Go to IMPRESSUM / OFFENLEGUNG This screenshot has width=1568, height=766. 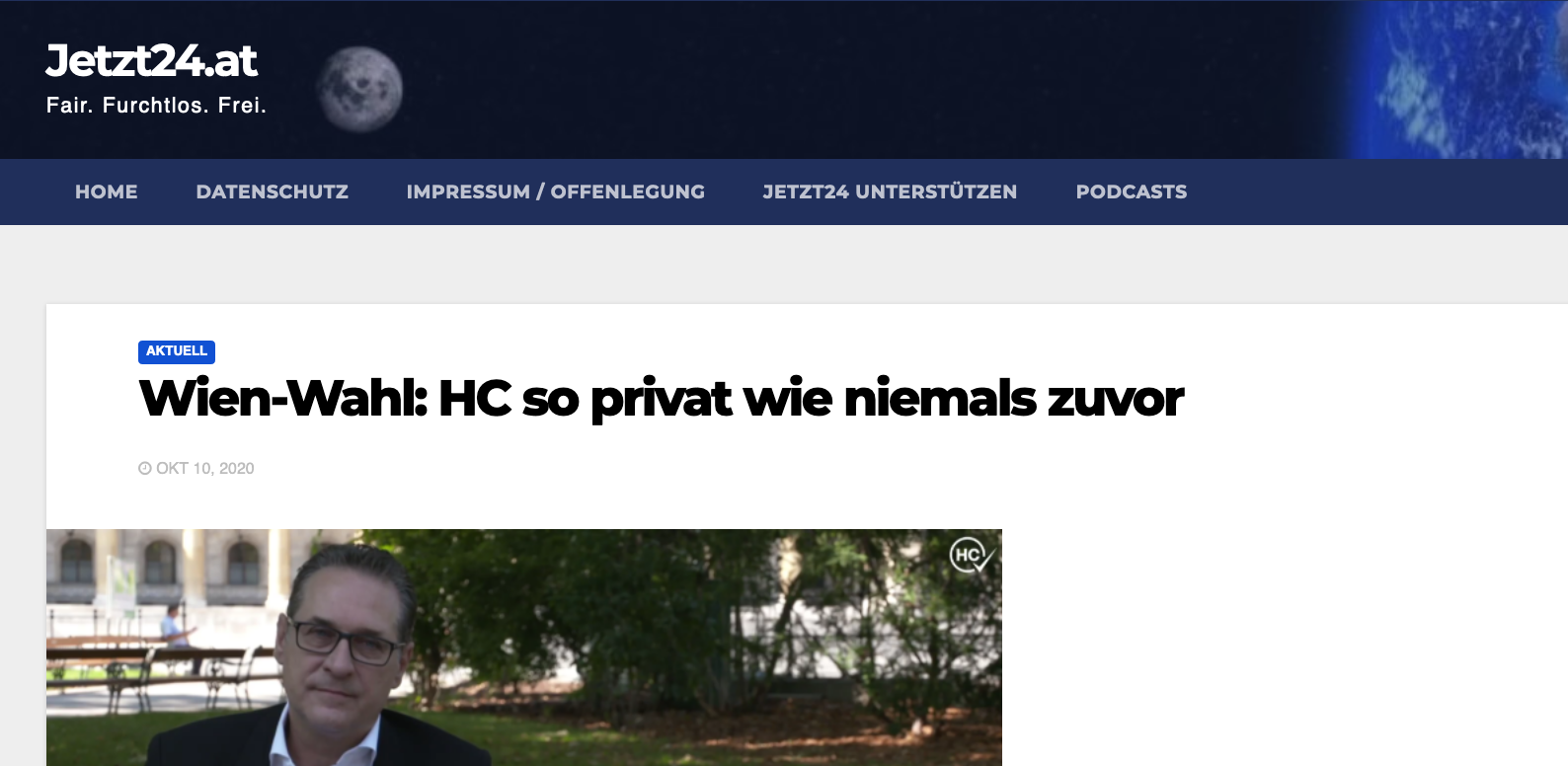click(556, 191)
